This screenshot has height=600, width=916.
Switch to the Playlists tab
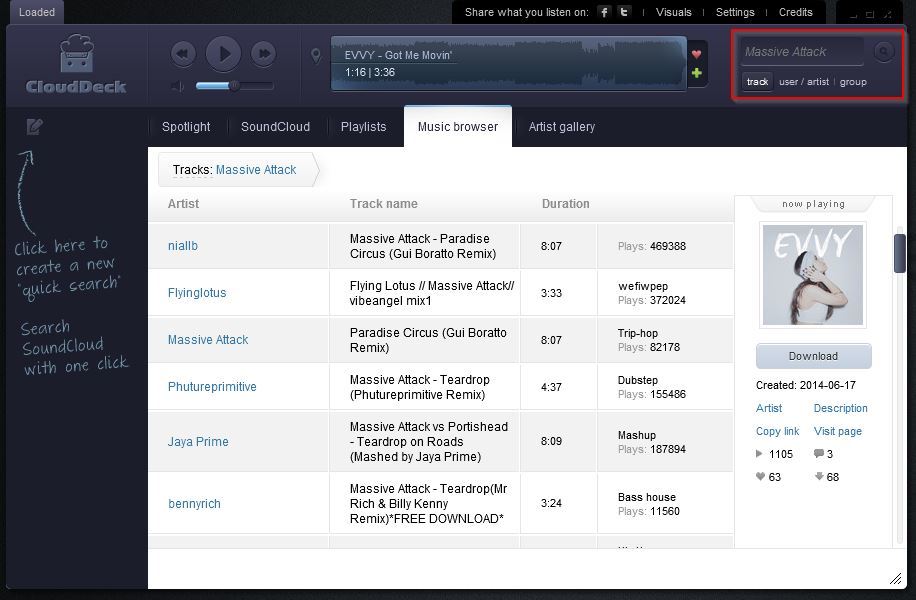(363, 127)
